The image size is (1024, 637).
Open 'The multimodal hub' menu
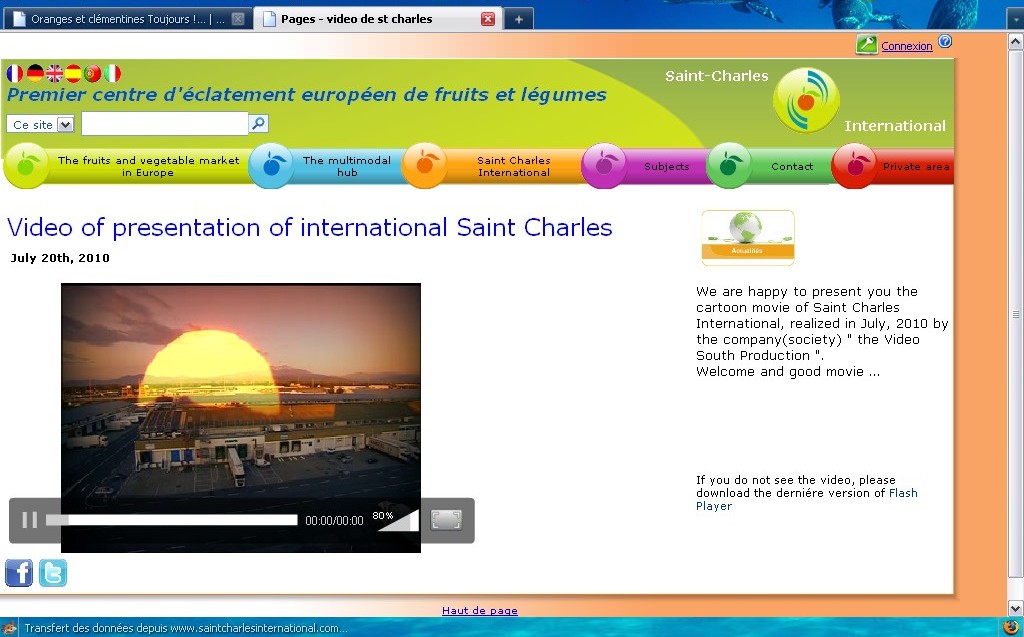point(347,167)
